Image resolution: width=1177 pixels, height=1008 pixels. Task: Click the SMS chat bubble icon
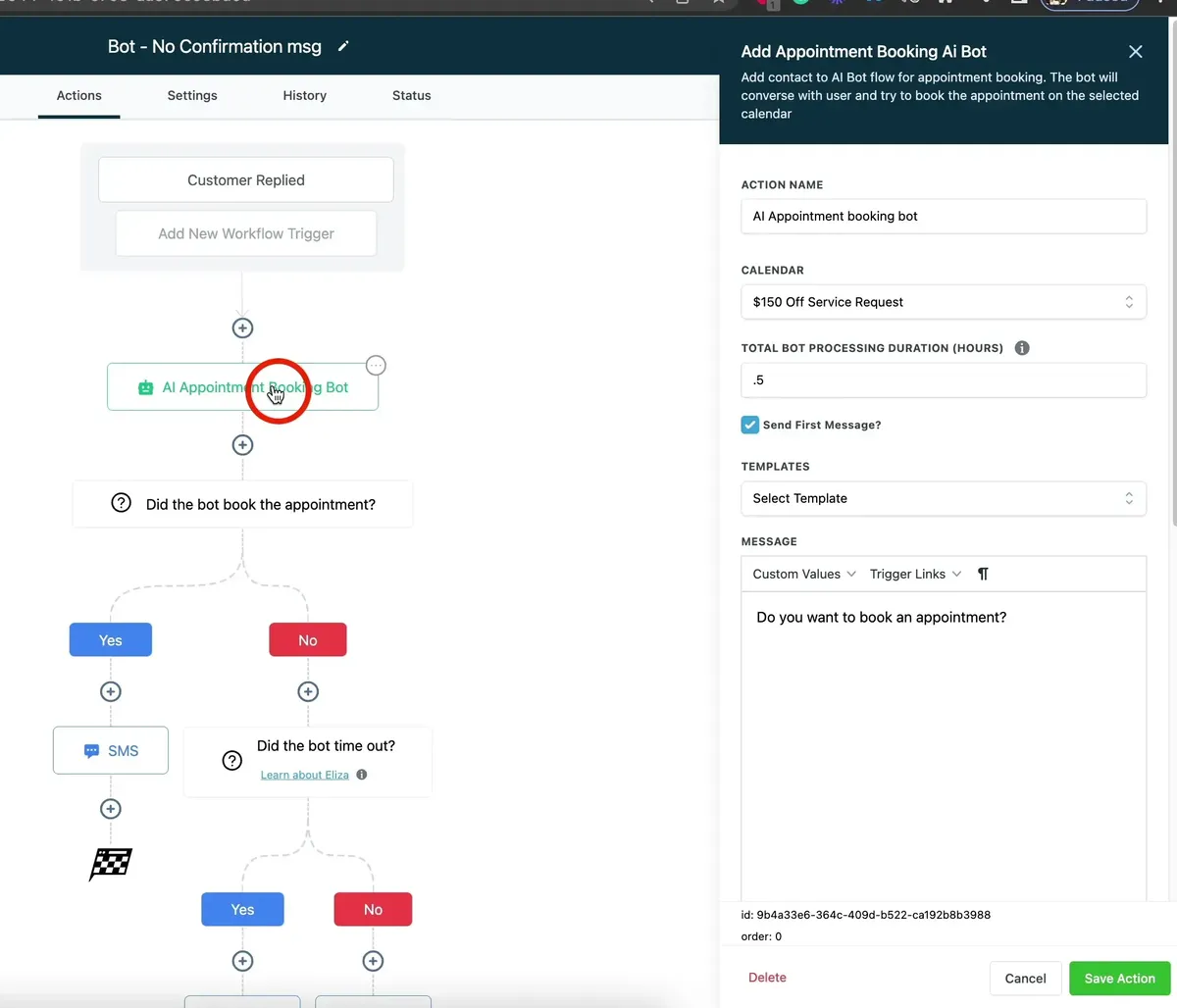[91, 751]
